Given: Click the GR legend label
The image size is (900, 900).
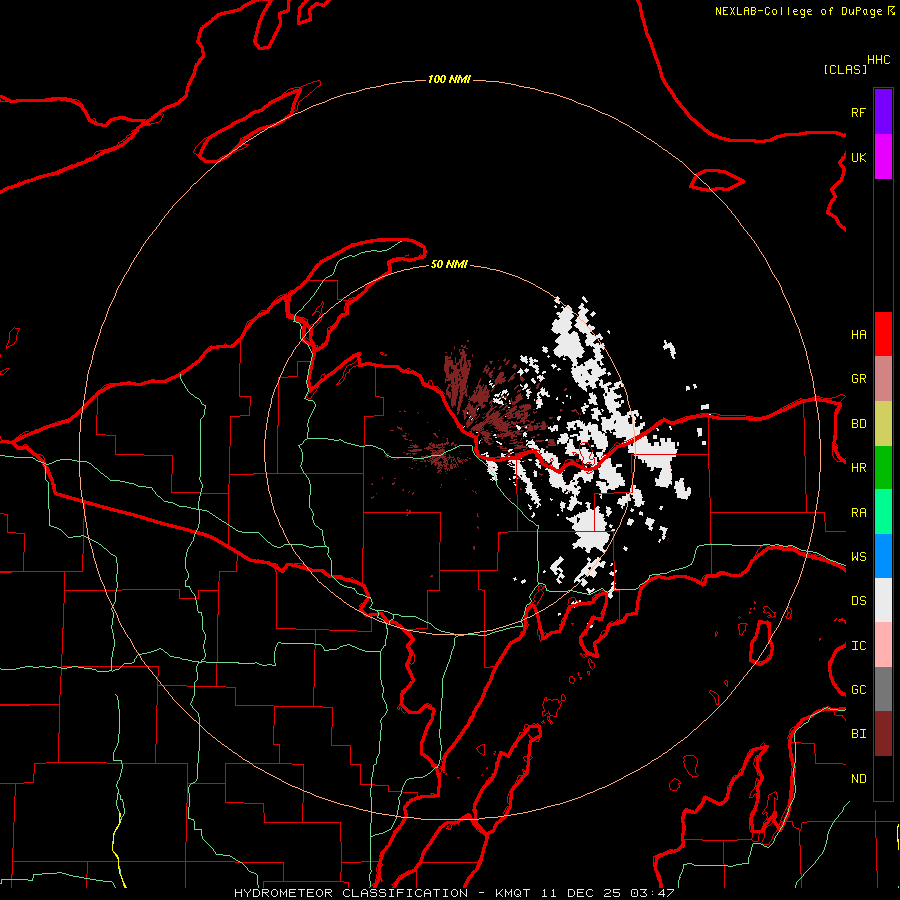Looking at the screenshot, I should pyautogui.click(x=858, y=379).
